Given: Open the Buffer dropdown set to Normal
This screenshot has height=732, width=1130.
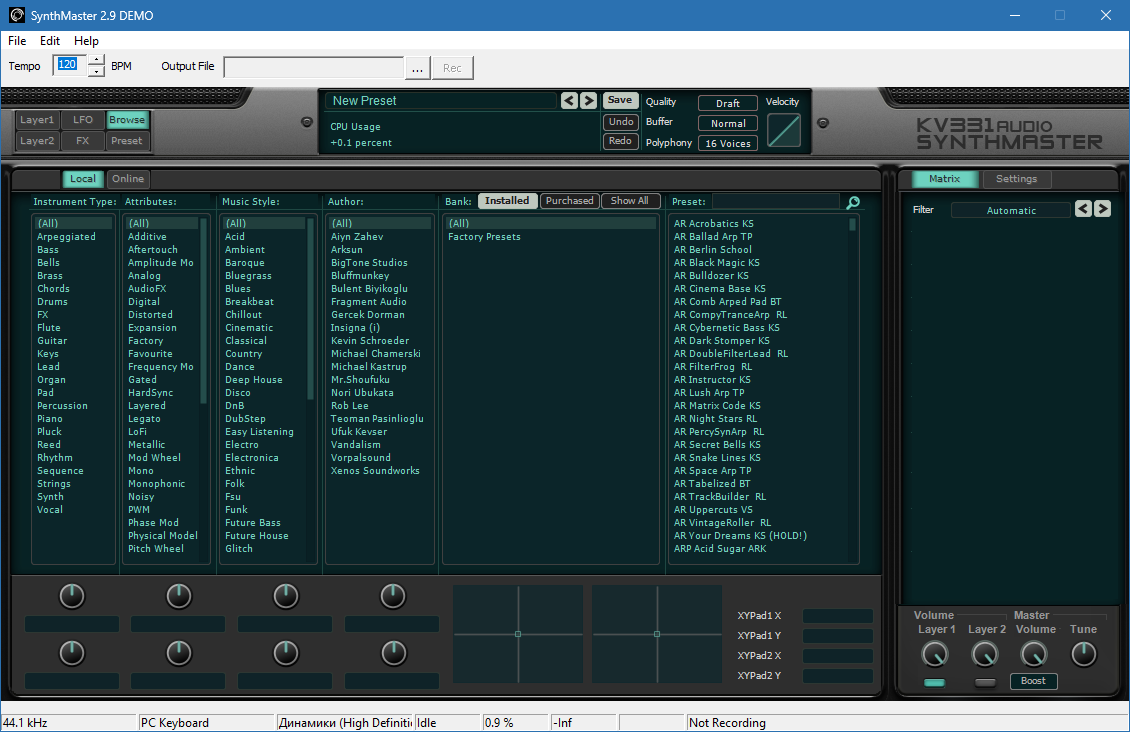Looking at the screenshot, I should [728, 123].
